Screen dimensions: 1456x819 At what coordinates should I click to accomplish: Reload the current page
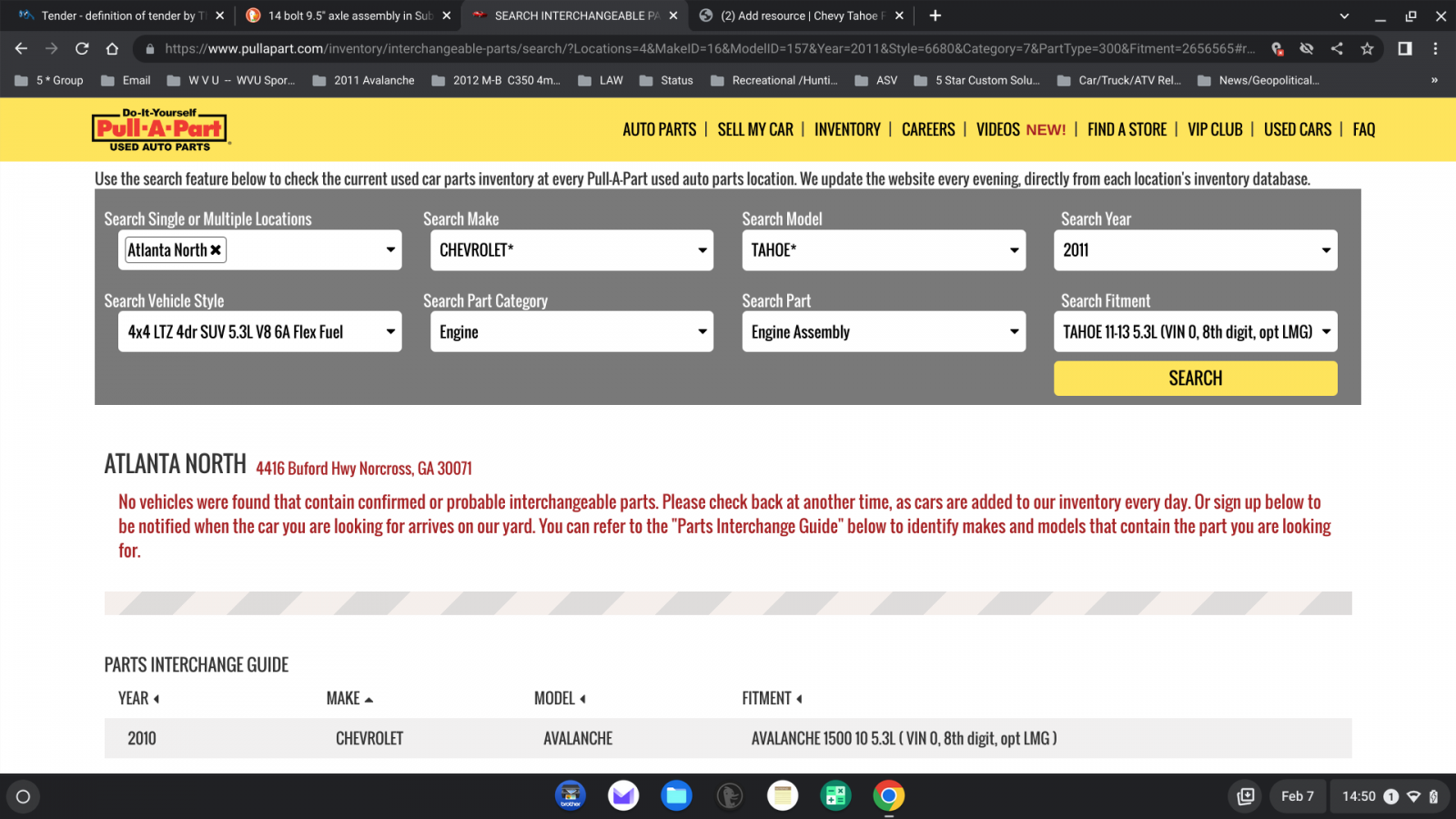pyautogui.click(x=82, y=48)
